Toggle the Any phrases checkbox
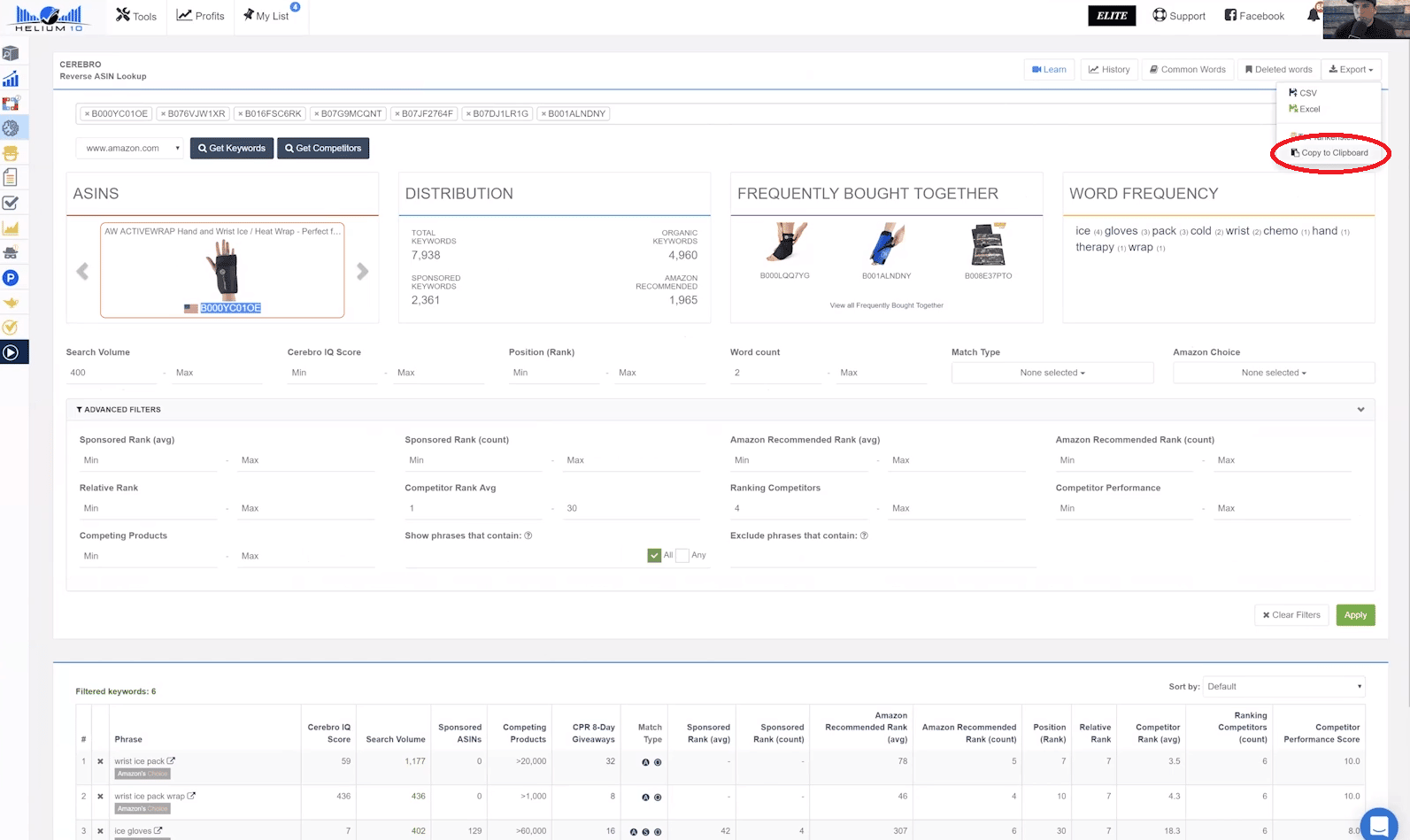Image resolution: width=1410 pixels, height=840 pixels. coord(682,555)
